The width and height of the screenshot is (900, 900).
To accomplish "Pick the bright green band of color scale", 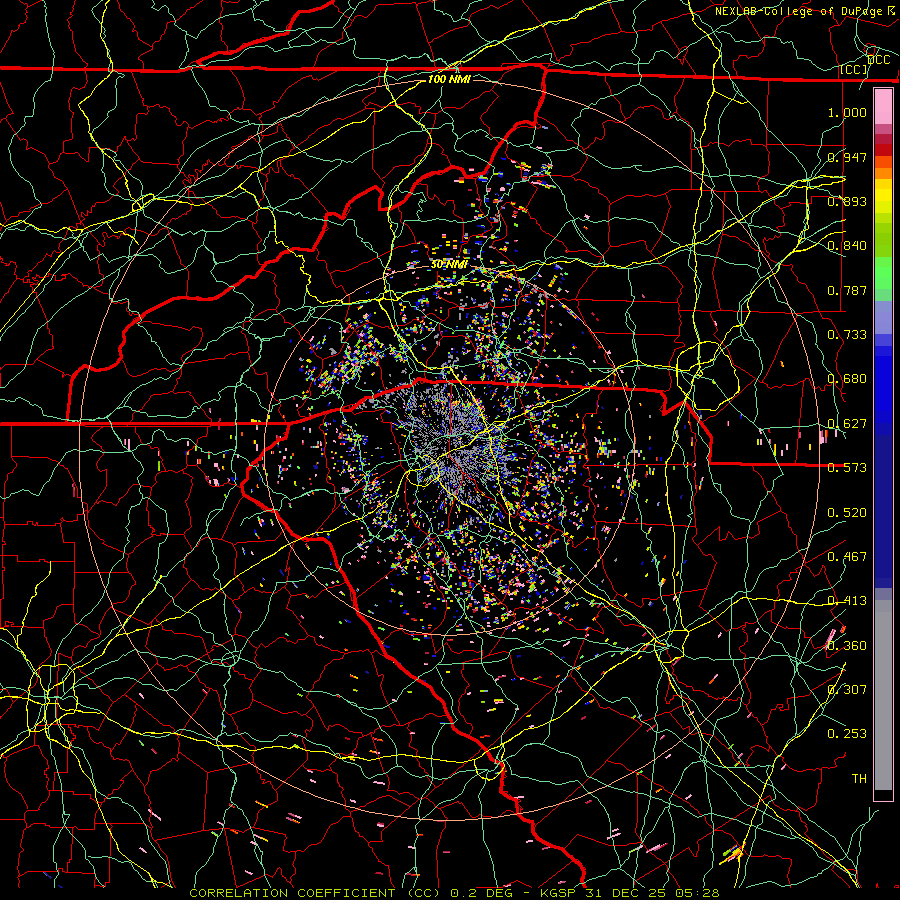I will click(883, 273).
